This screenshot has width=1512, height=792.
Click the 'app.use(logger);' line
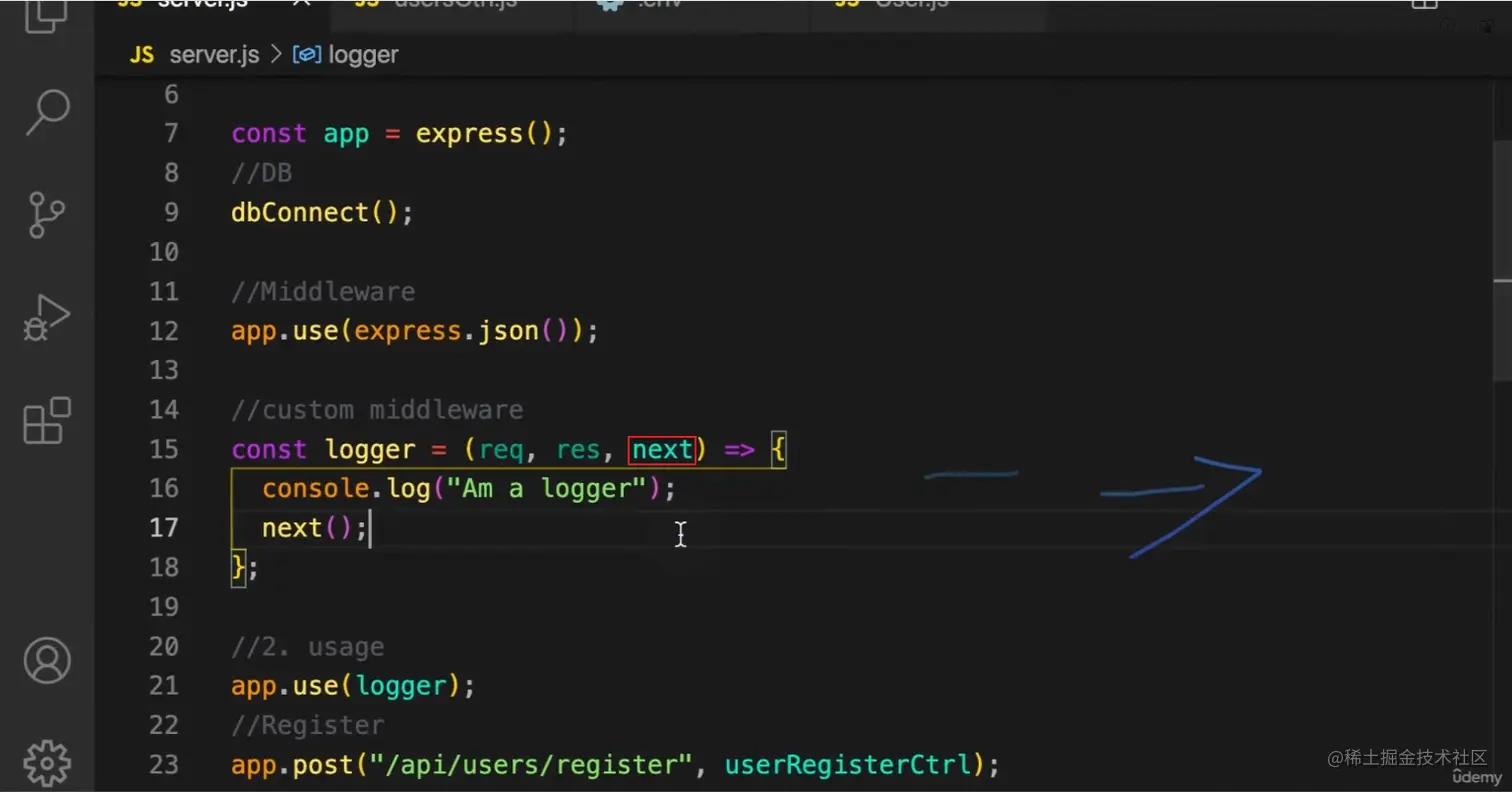click(x=353, y=686)
